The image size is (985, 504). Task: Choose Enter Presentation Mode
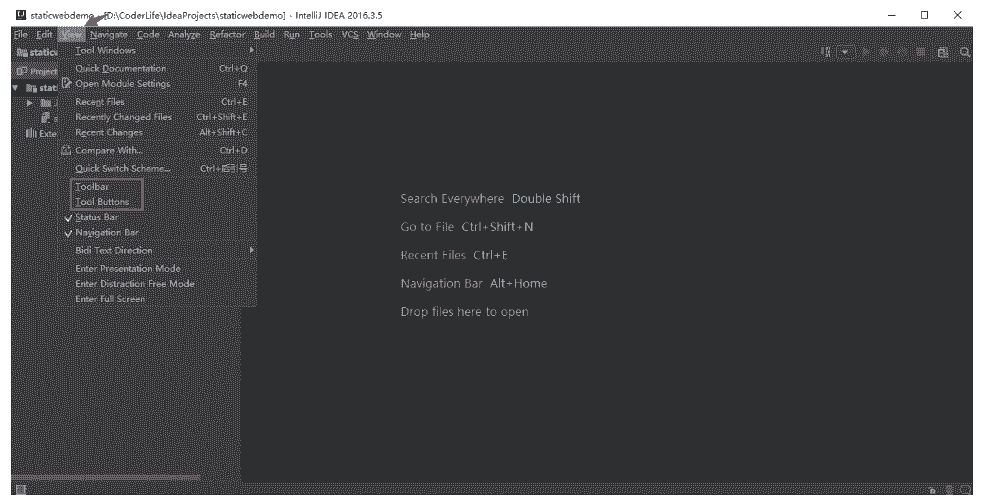click(128, 269)
